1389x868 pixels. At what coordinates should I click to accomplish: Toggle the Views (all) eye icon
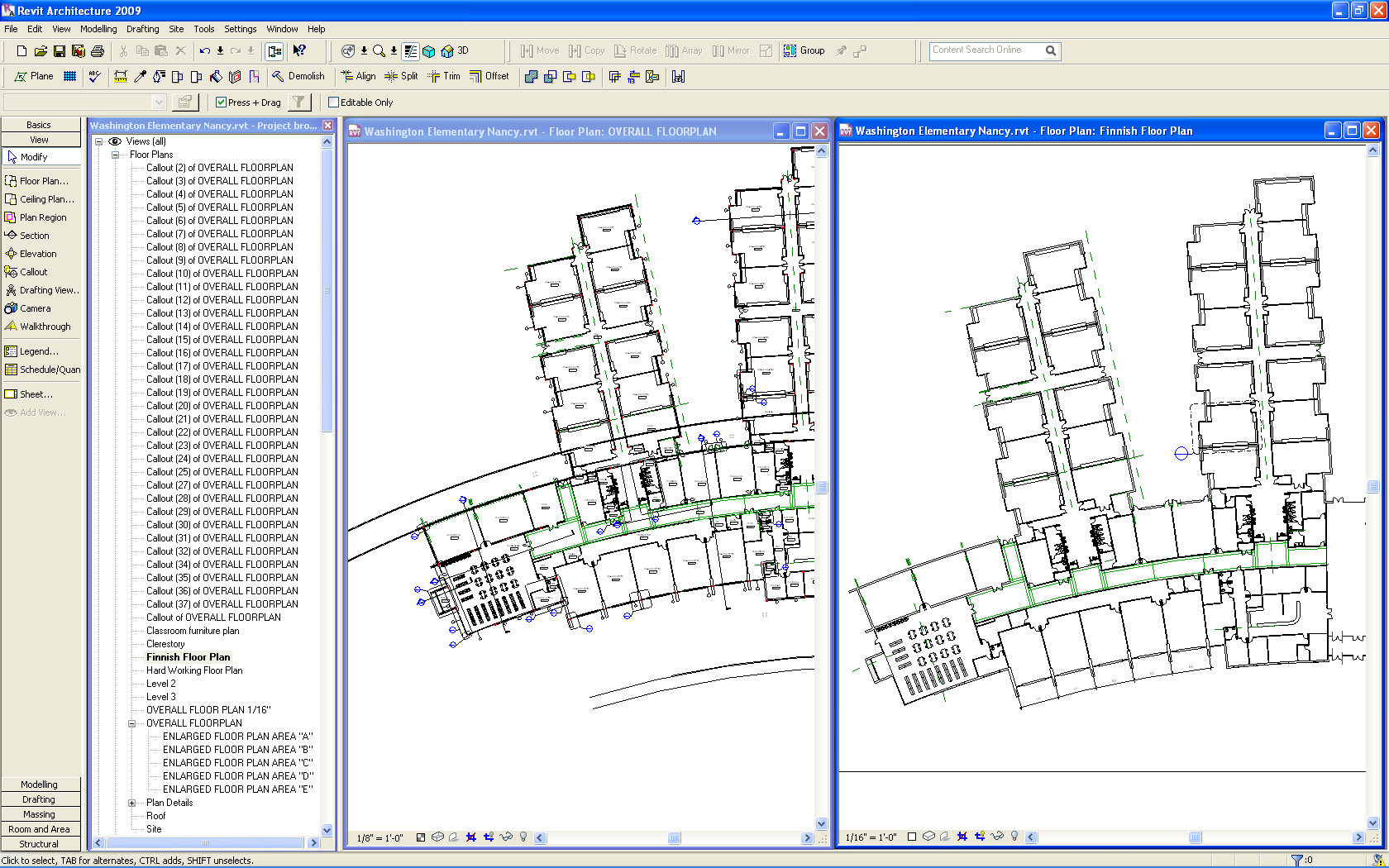pyautogui.click(x=115, y=141)
